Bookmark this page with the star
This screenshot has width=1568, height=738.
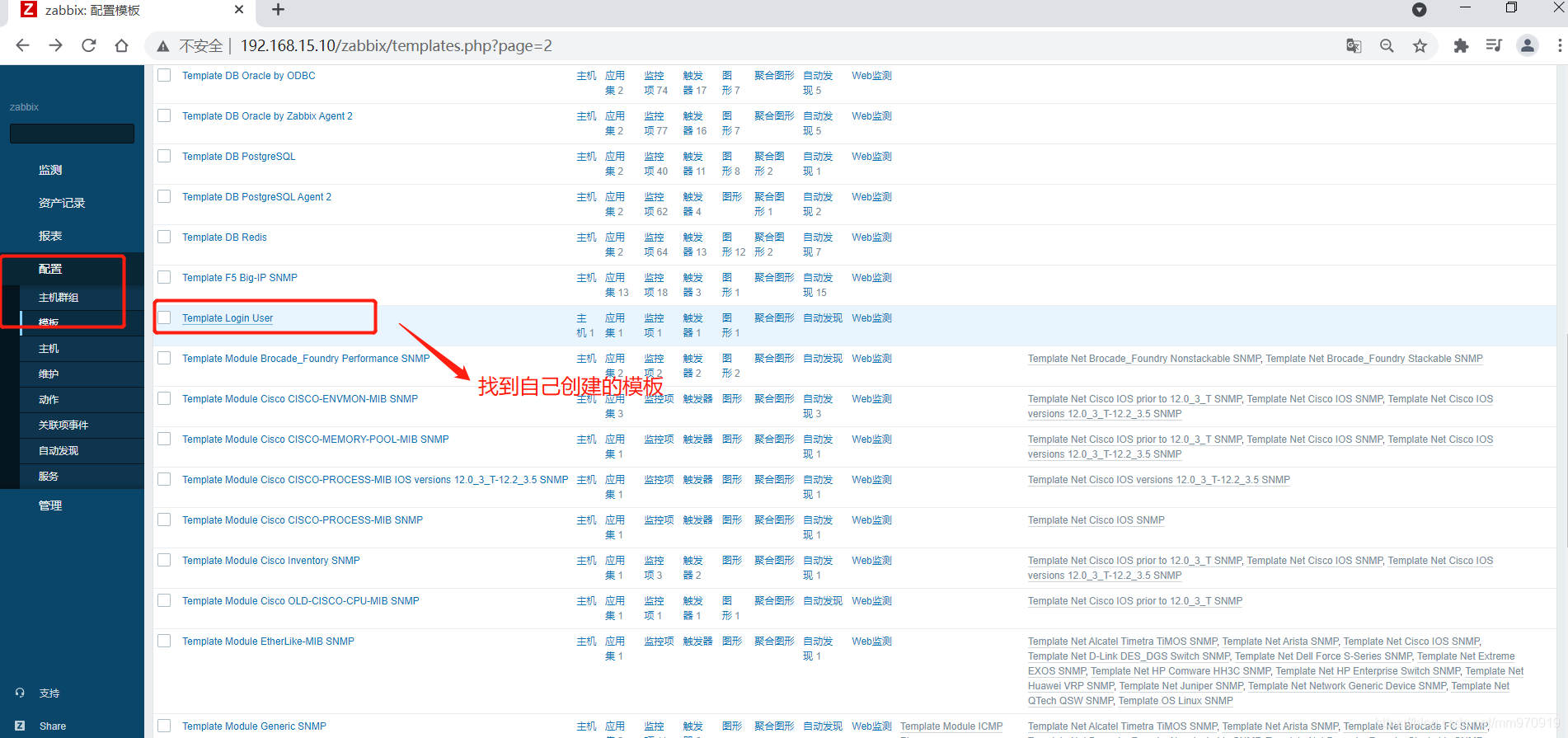point(1420,45)
